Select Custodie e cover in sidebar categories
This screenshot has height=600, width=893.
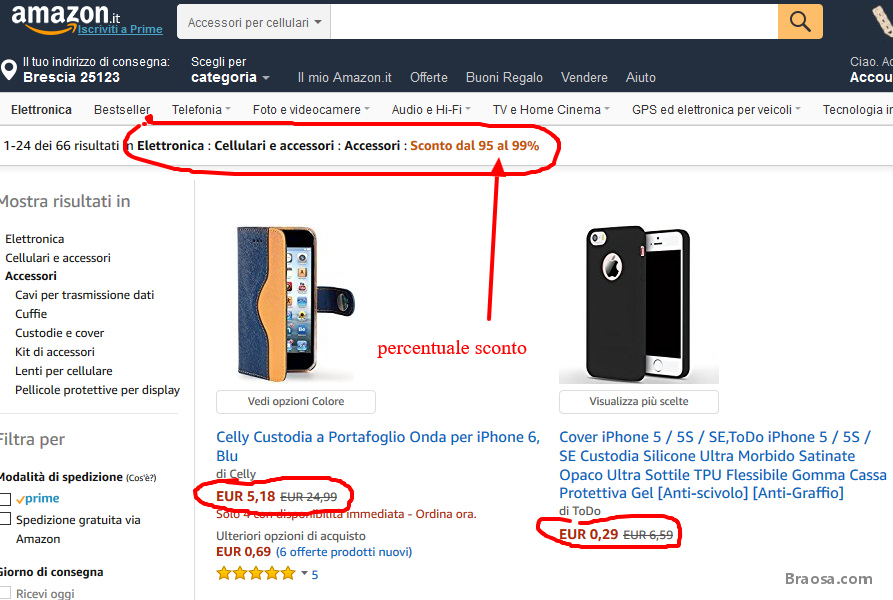pos(60,333)
